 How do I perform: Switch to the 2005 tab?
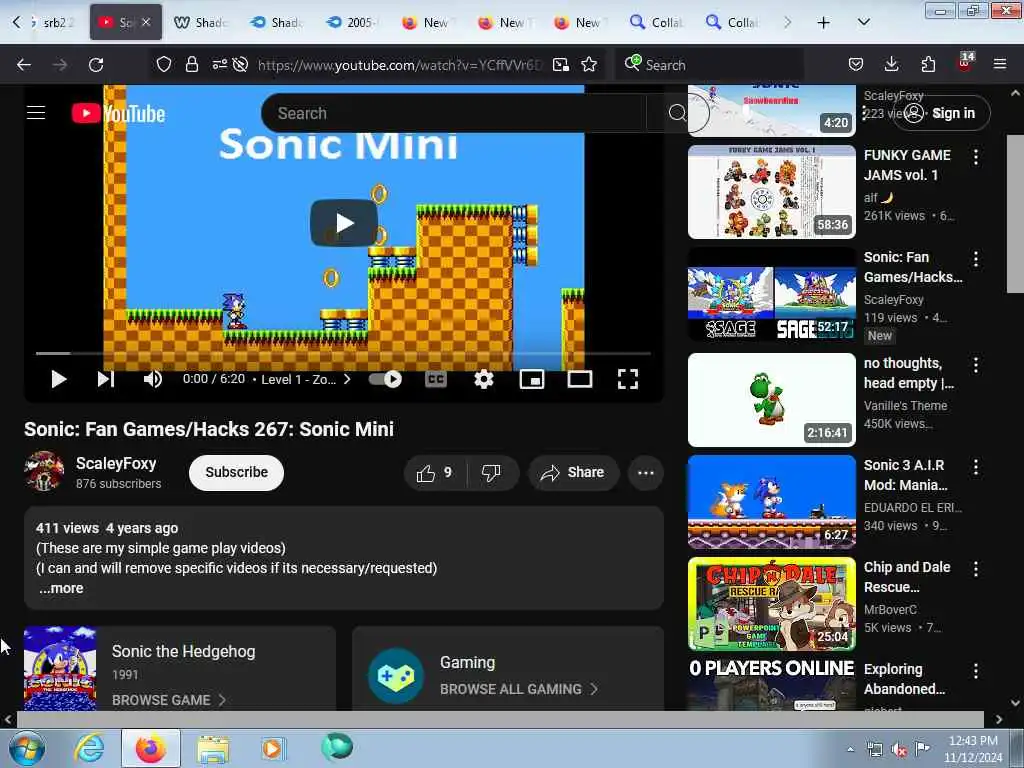click(353, 23)
